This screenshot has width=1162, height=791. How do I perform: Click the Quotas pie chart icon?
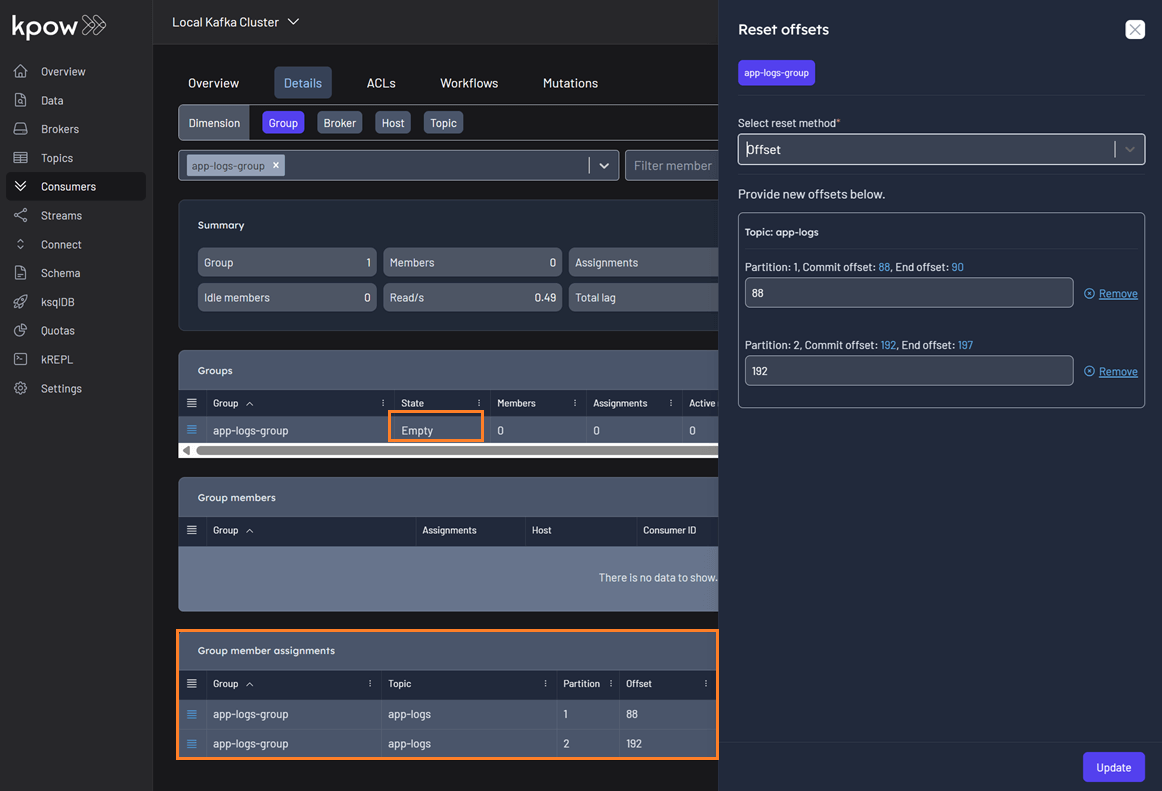tap(20, 331)
